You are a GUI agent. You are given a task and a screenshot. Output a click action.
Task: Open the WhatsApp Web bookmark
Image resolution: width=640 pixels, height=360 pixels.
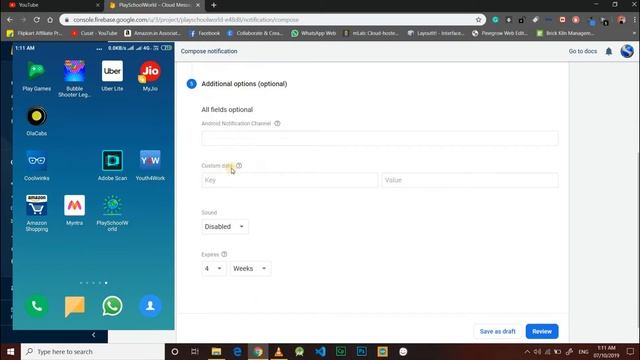tap(313, 33)
